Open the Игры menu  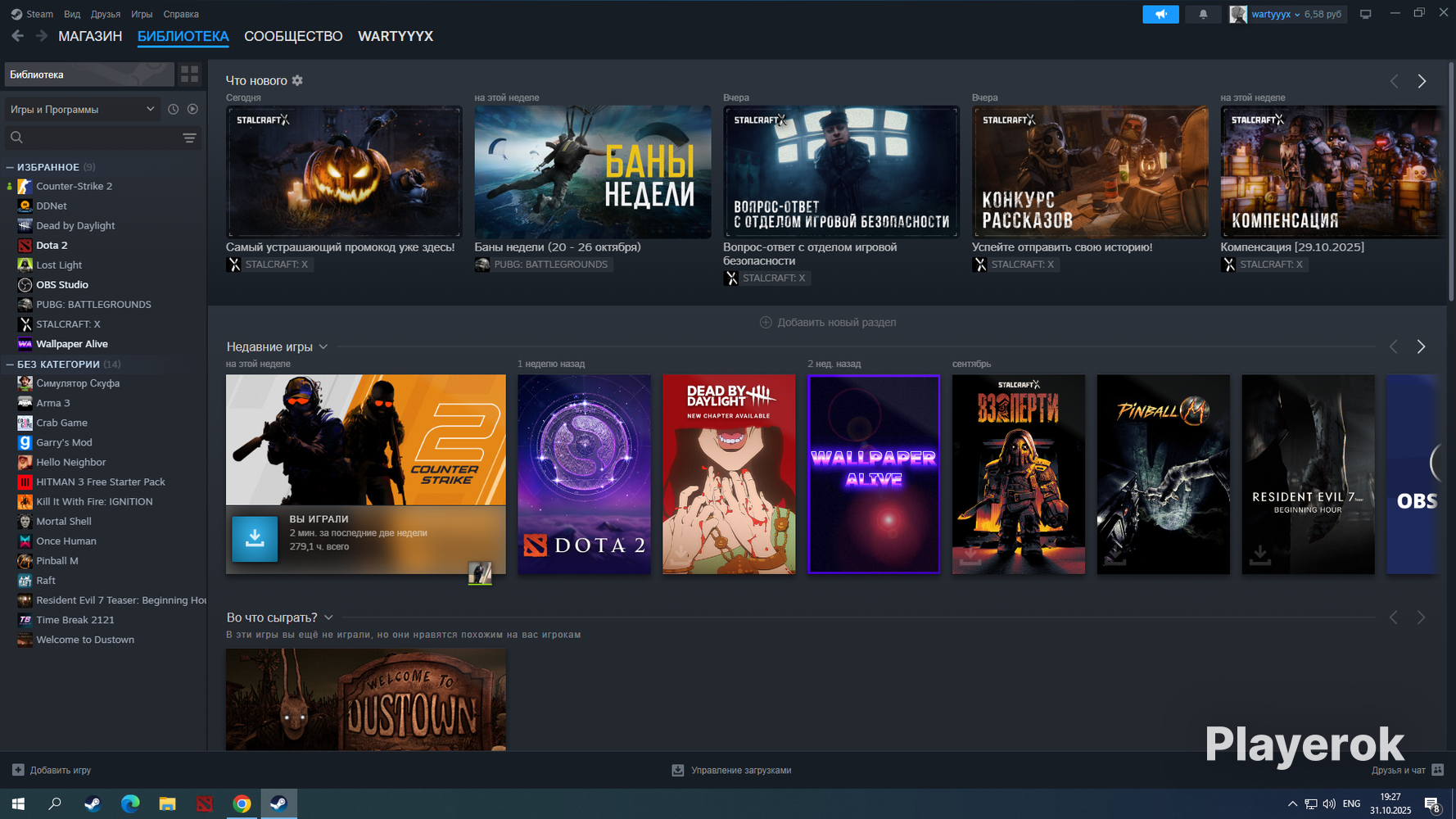point(142,14)
